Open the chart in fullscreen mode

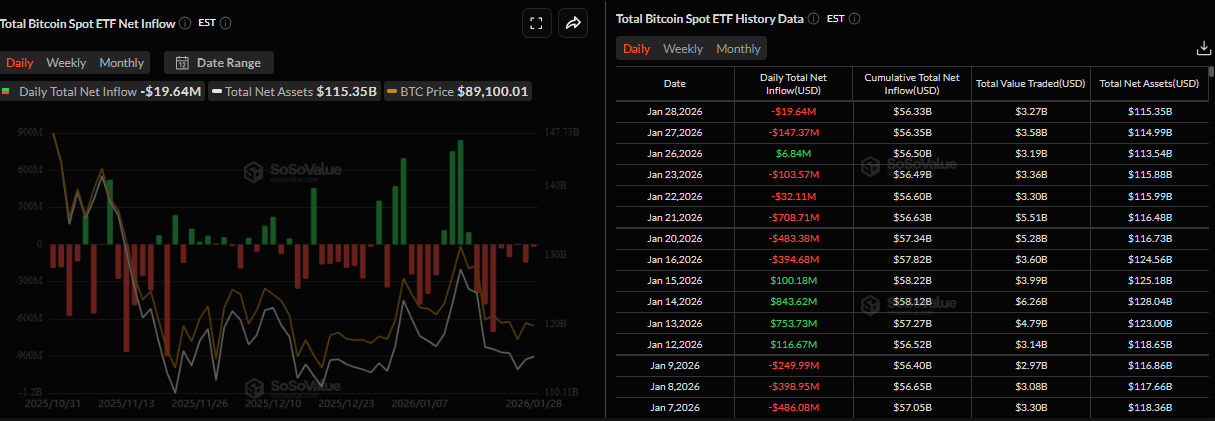coord(536,23)
